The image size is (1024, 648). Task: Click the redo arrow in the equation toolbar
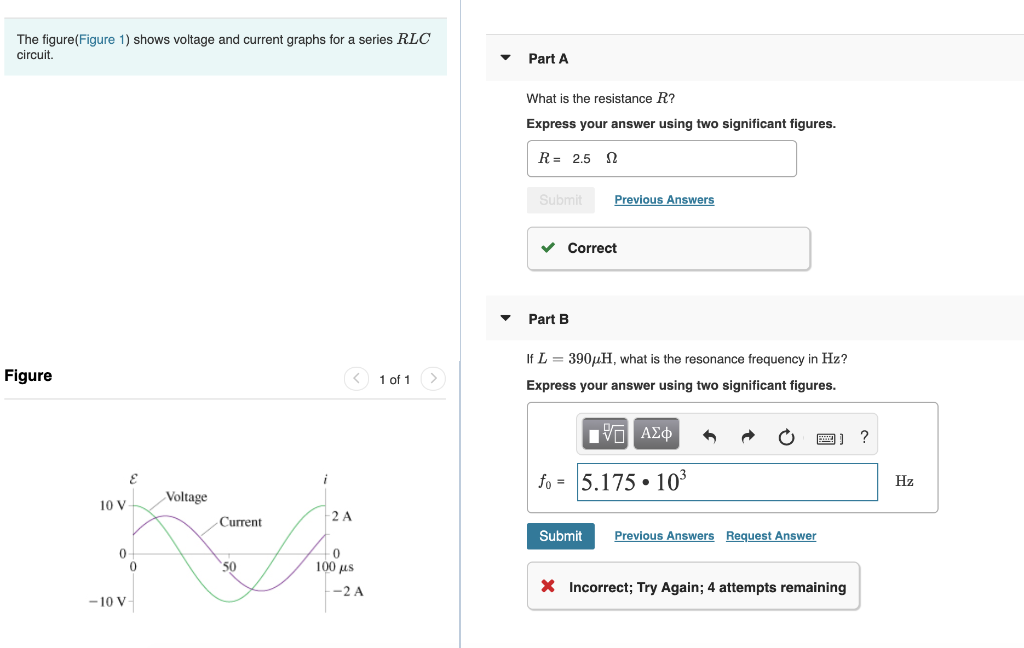click(748, 434)
